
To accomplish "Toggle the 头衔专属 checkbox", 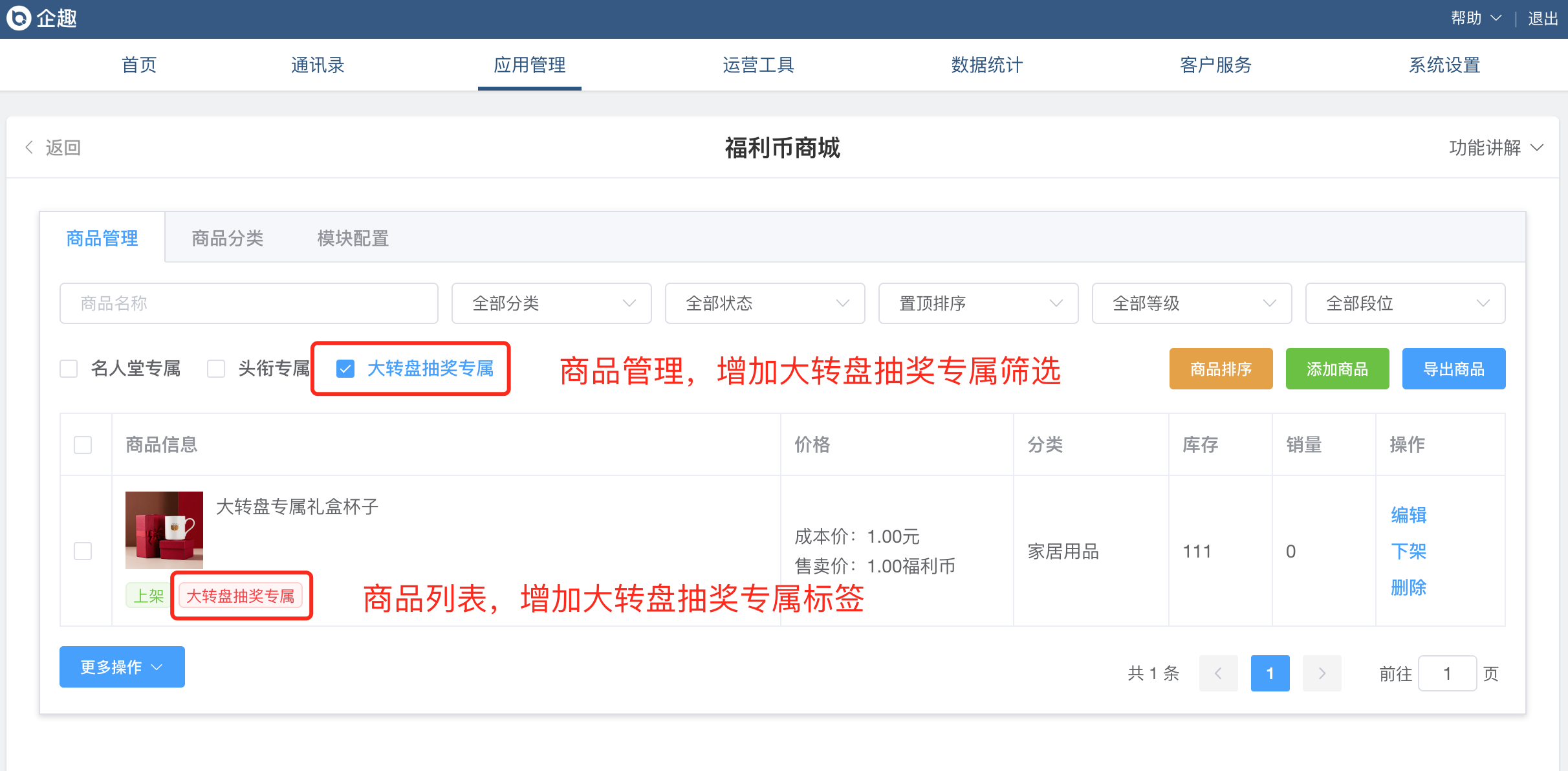I will click(x=216, y=369).
